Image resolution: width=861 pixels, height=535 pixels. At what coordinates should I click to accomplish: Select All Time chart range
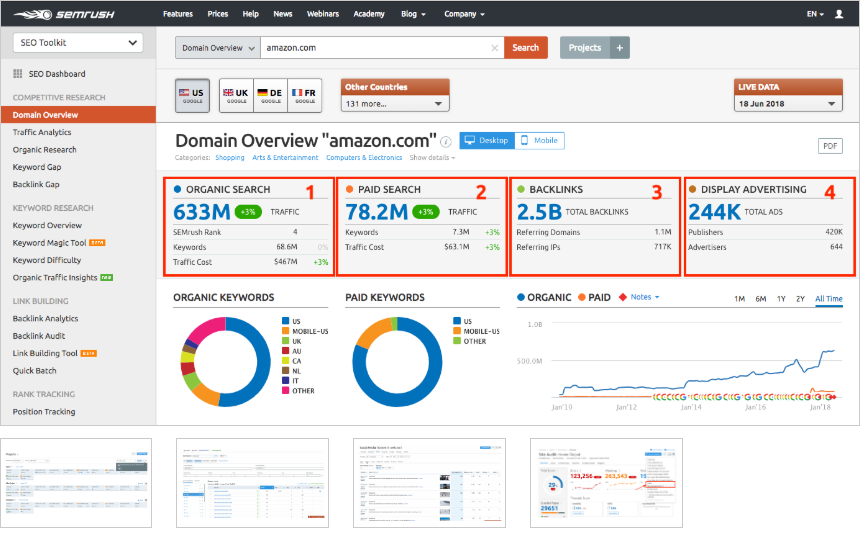829,299
